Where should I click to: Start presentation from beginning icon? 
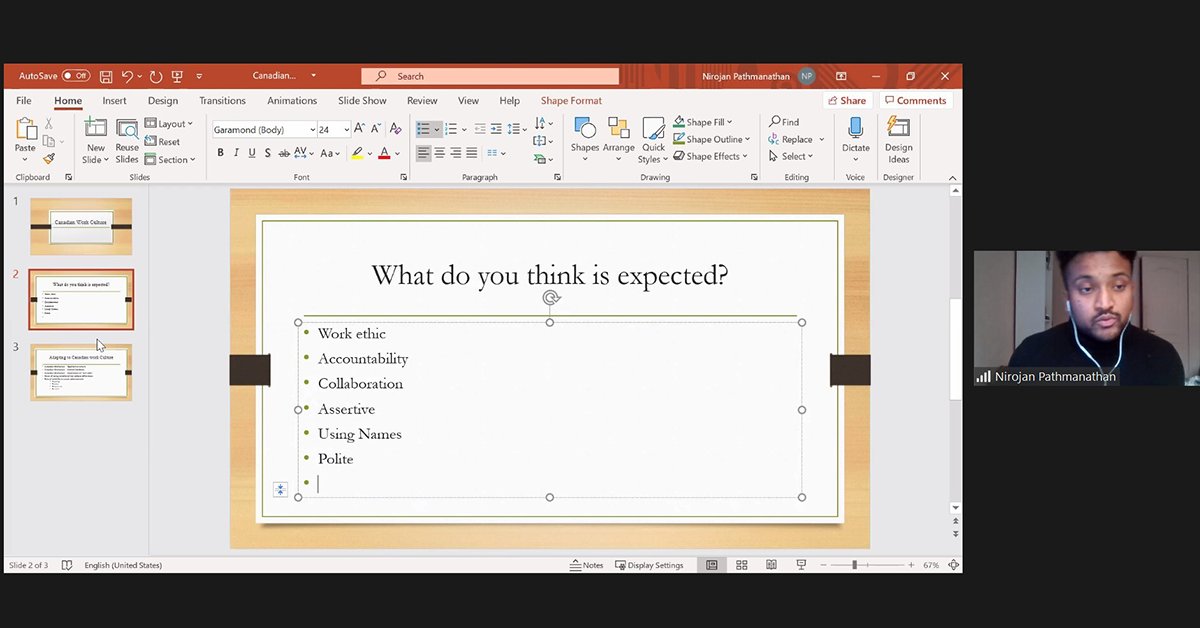coord(177,76)
